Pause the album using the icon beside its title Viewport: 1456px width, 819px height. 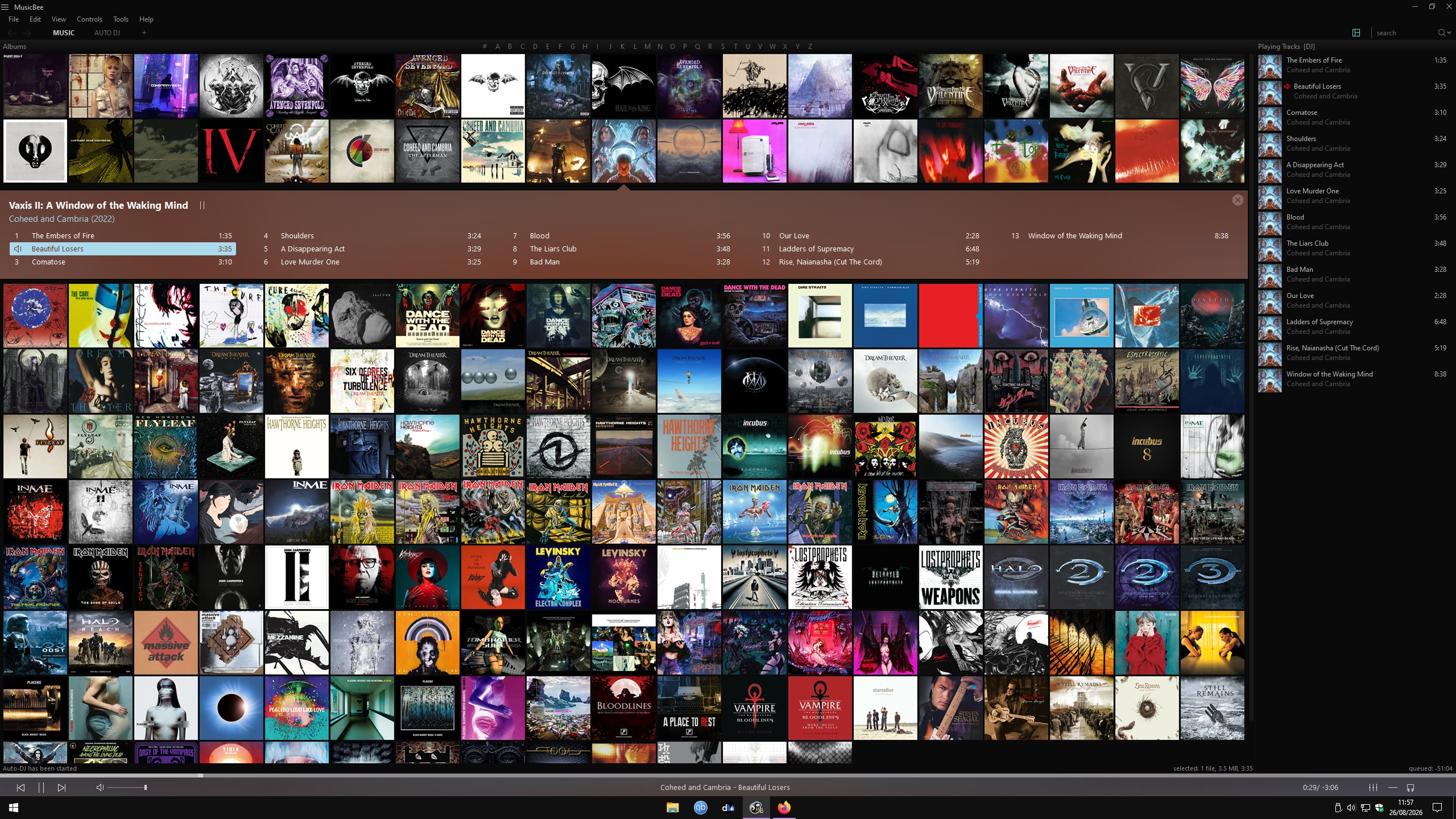(x=202, y=205)
